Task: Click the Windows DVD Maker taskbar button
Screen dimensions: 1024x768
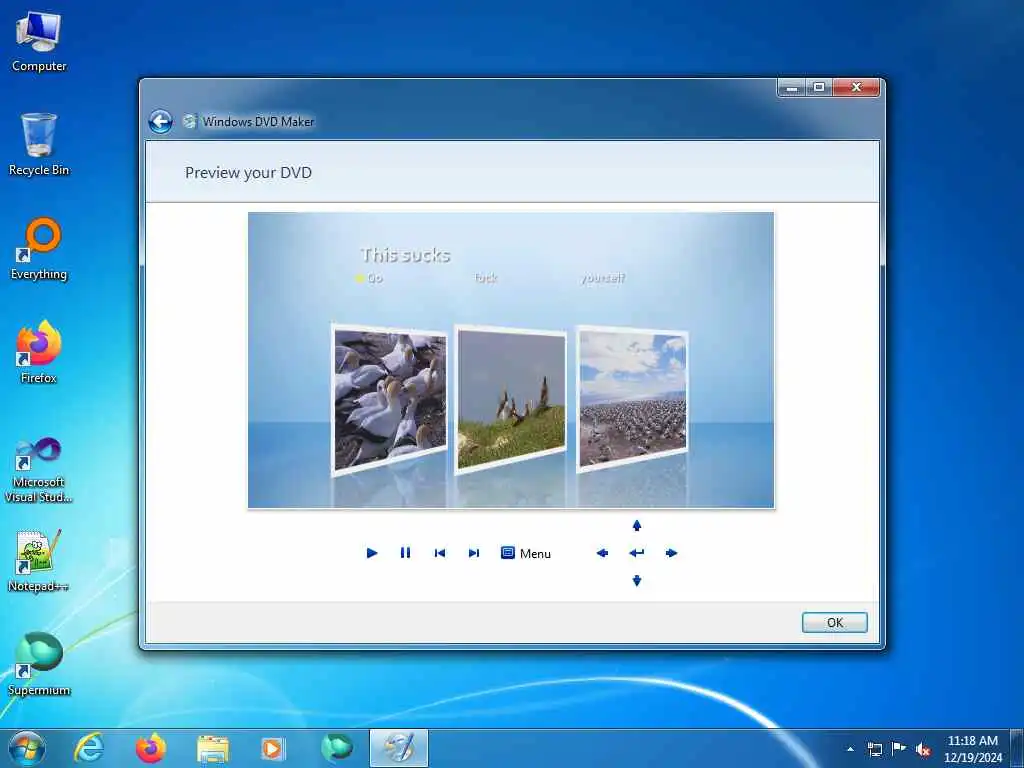Action: coord(399,748)
